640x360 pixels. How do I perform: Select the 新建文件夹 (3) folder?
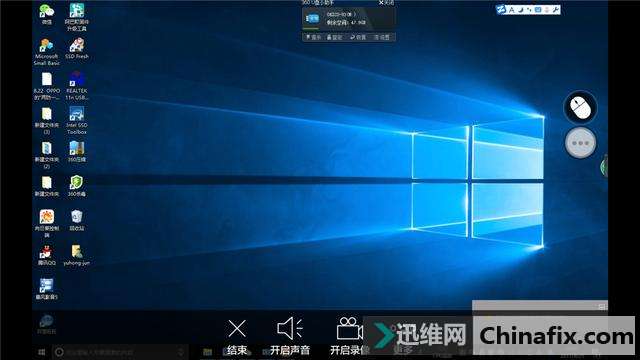[x=47, y=120]
